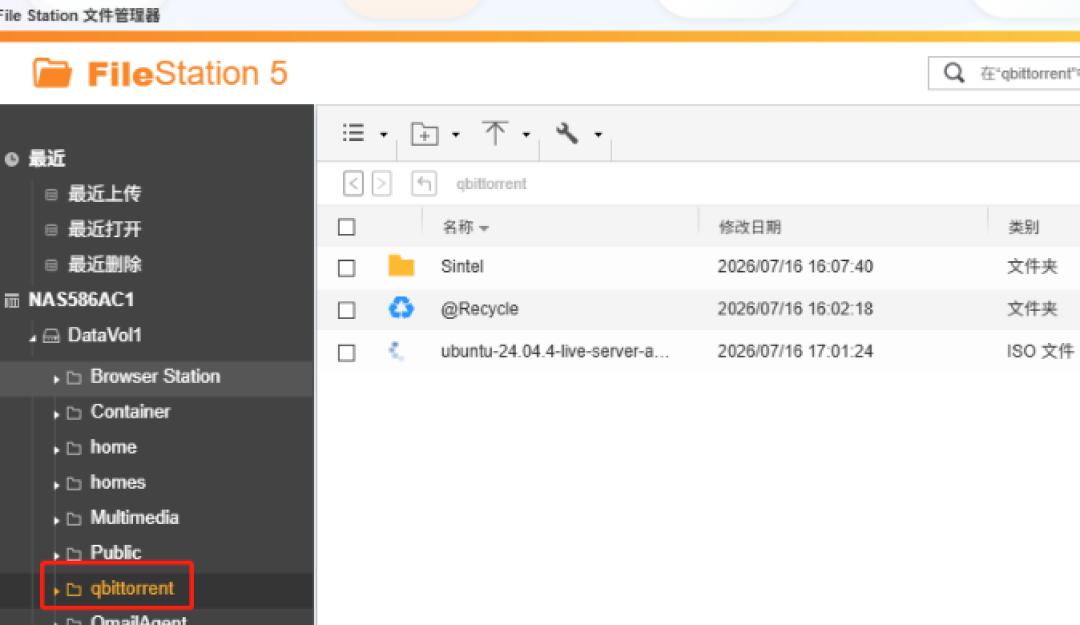The height and width of the screenshot is (625, 1080).
Task: Open the home folder in sidebar
Action: [x=114, y=447]
